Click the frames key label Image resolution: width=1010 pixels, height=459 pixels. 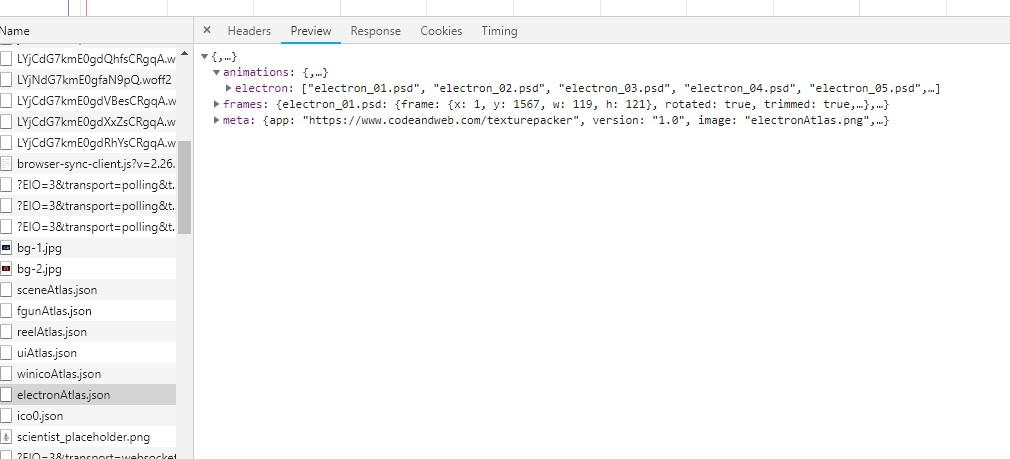[242, 104]
